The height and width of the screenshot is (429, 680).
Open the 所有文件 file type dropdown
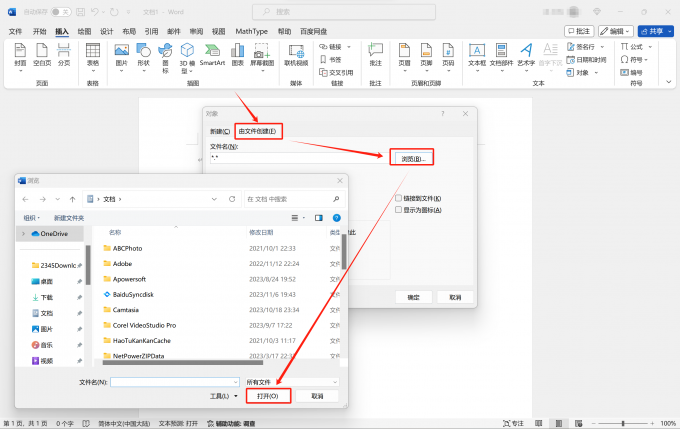[x=292, y=382]
